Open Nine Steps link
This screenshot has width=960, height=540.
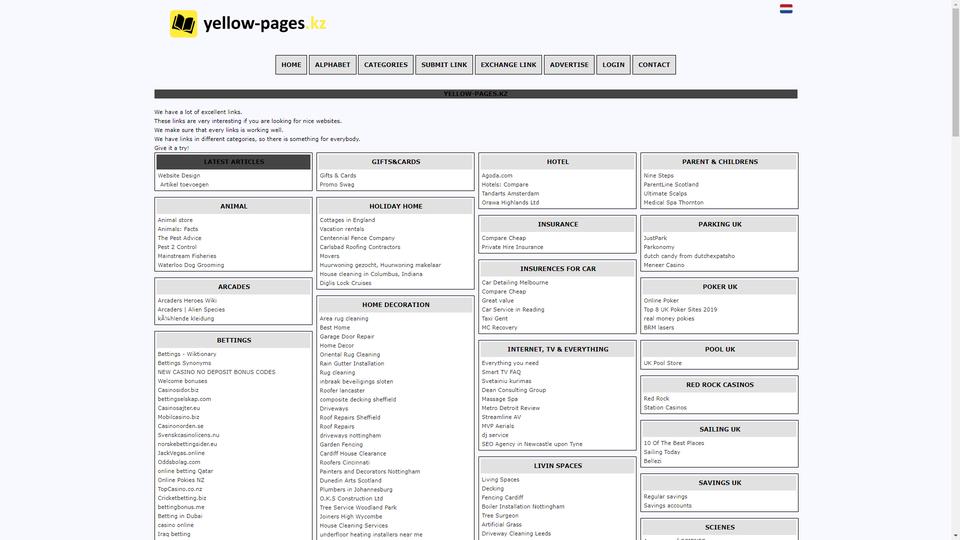point(659,176)
